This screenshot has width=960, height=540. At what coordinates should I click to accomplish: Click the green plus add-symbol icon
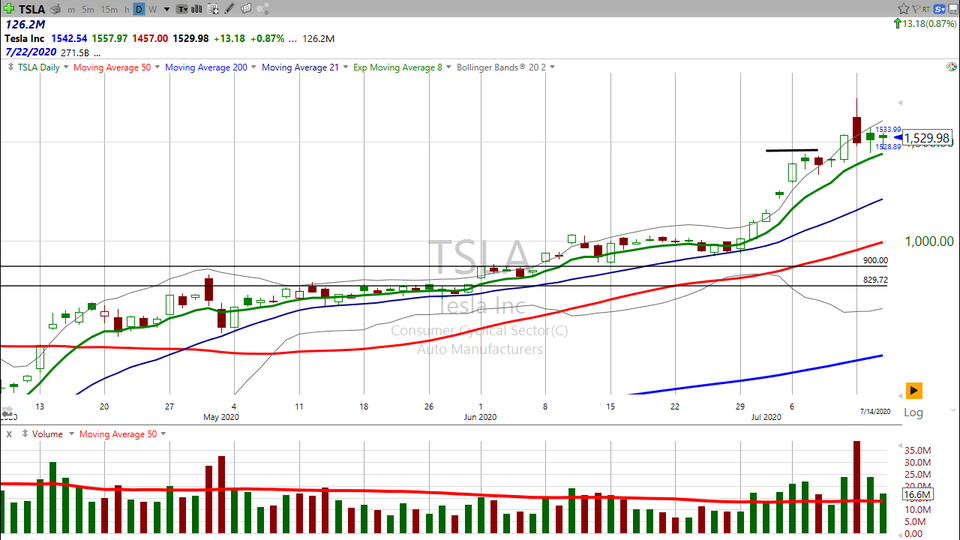click(9, 8)
